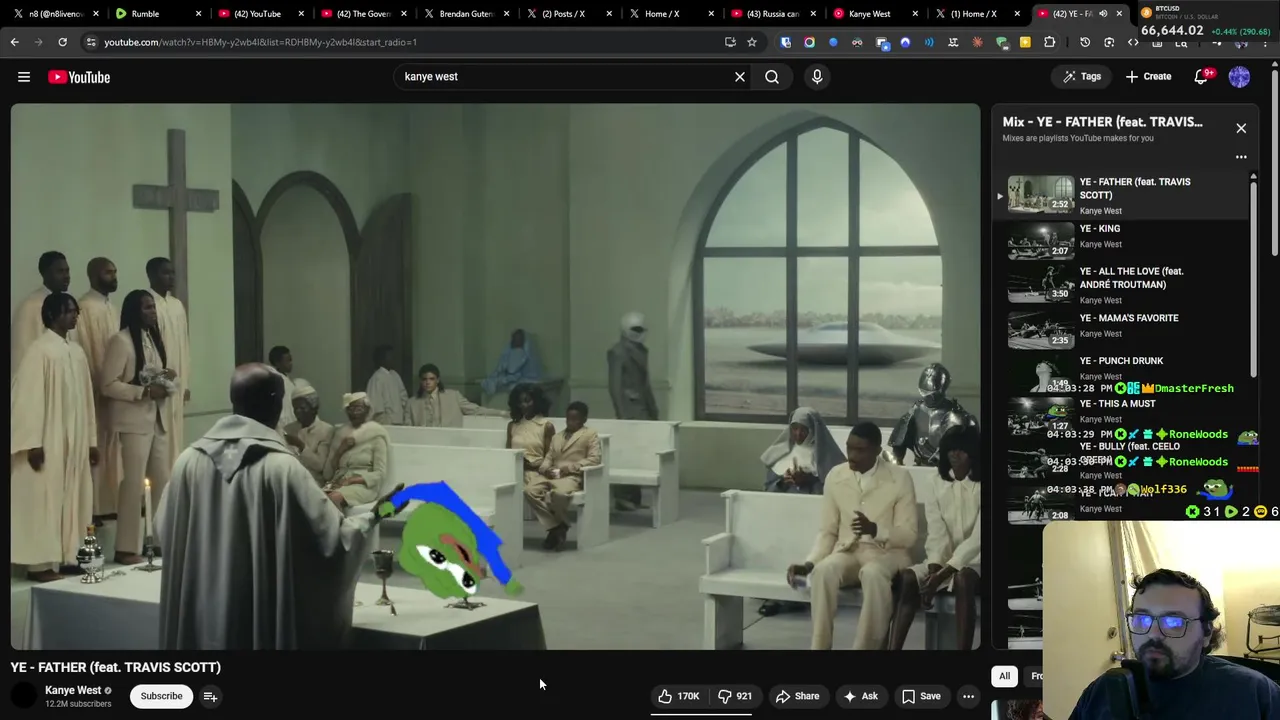Screen dimensions: 1280x720
Task: Open the Ask AI button
Action: click(x=861, y=696)
